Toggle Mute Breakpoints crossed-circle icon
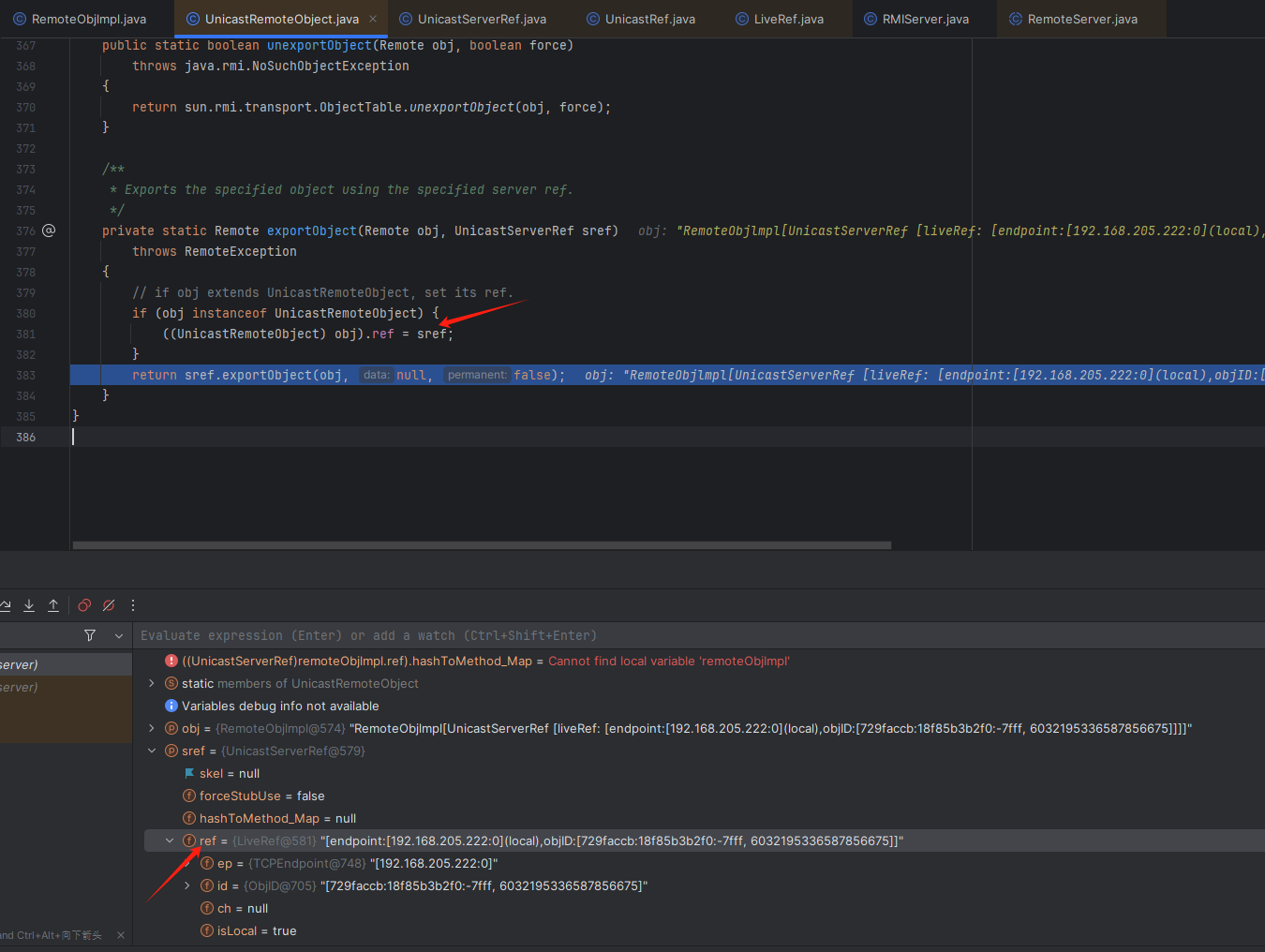The image size is (1265, 952). click(109, 605)
